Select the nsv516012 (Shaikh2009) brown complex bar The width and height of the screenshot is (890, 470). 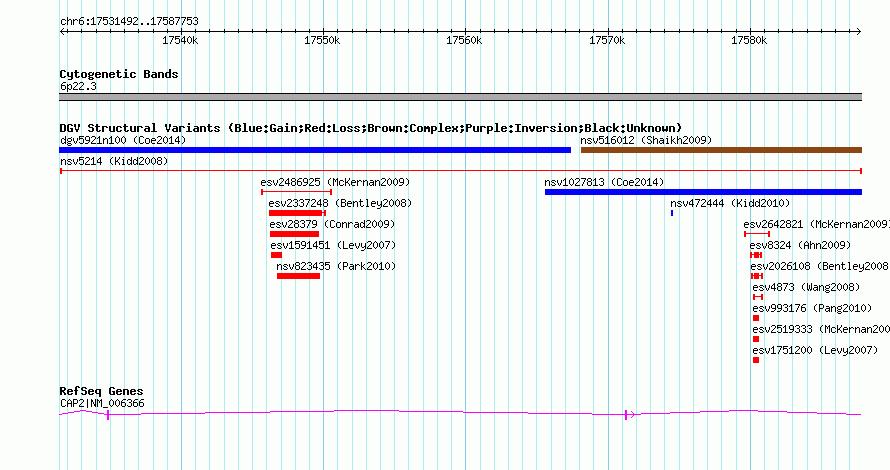pyautogui.click(x=721, y=150)
